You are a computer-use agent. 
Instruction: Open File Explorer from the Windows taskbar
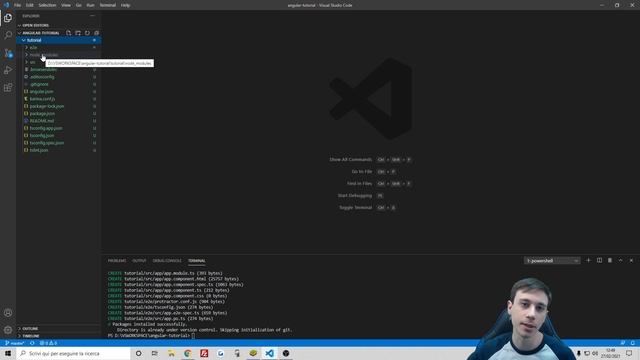point(171,353)
